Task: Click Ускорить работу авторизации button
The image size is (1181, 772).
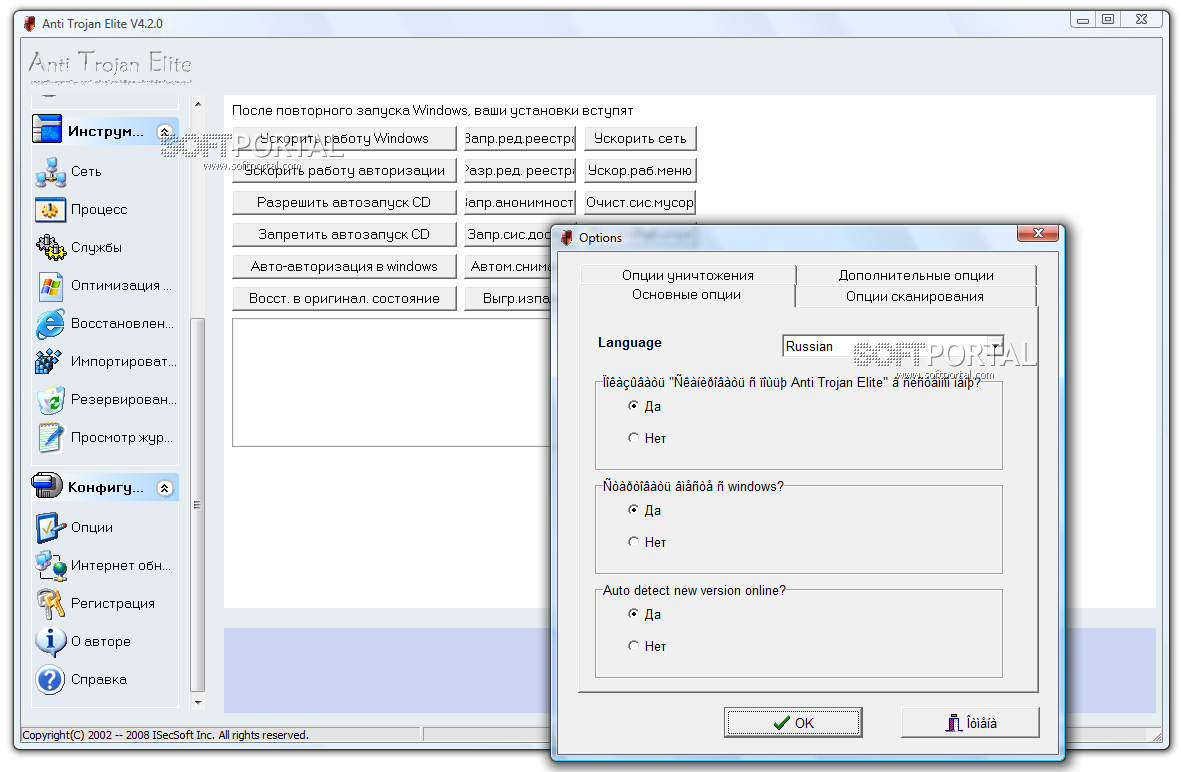Action: pyautogui.click(x=343, y=170)
